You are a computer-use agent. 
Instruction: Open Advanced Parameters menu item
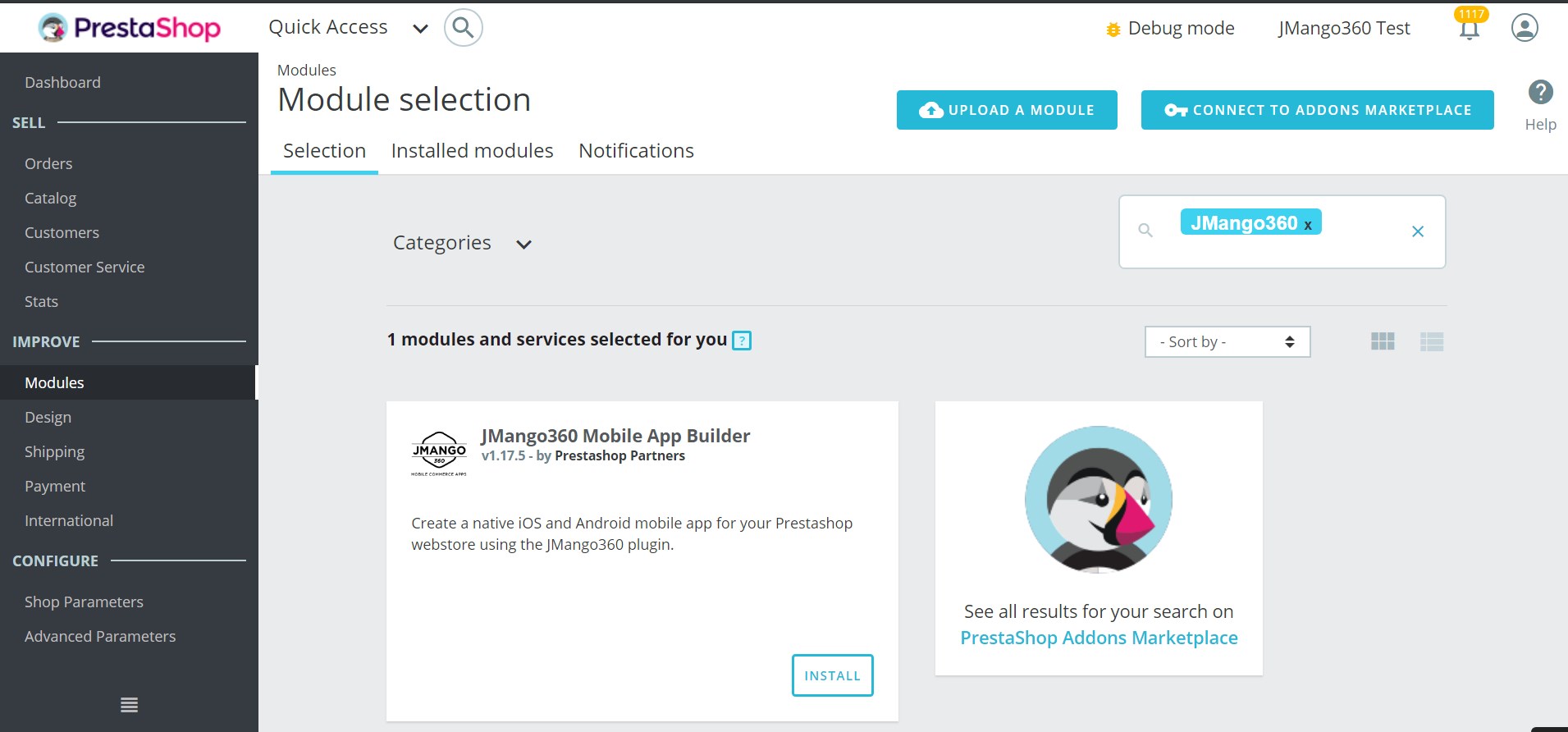(x=100, y=636)
